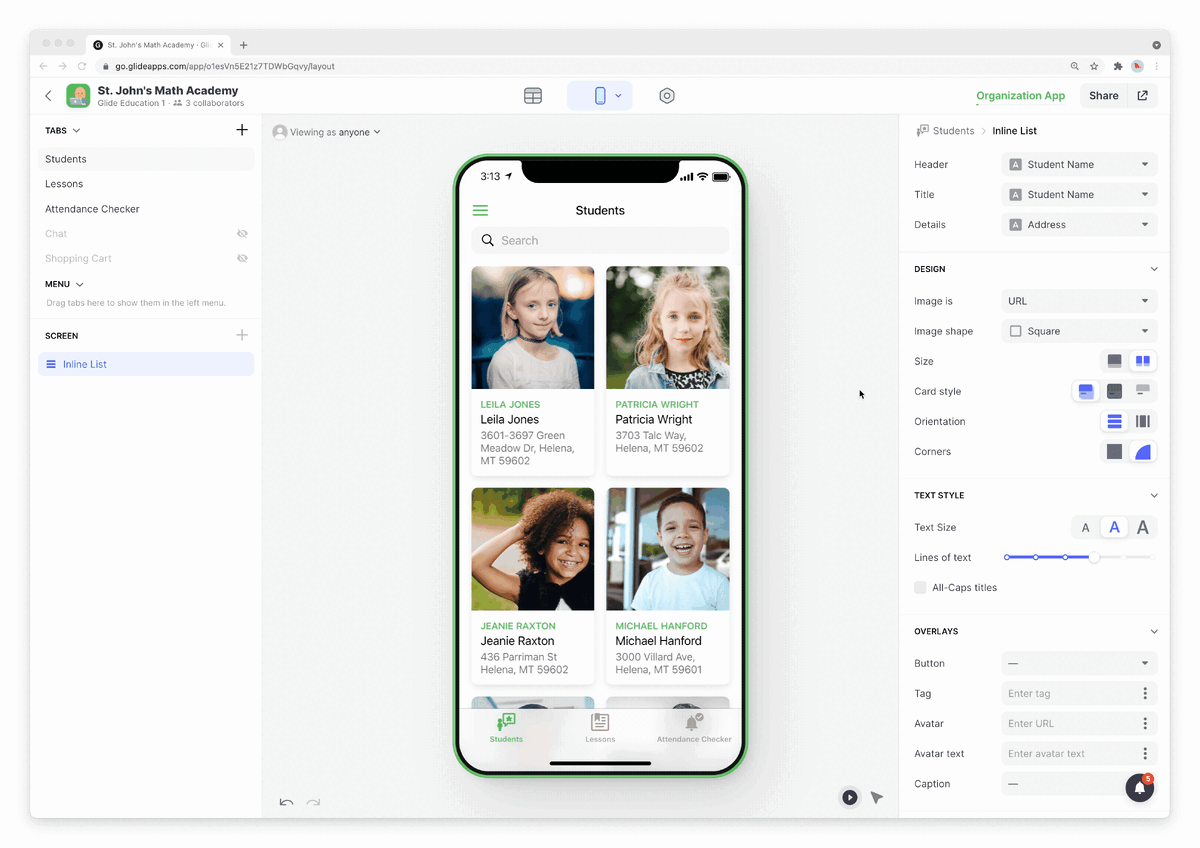Open 'Image is' URL dropdown

[x=1079, y=301]
